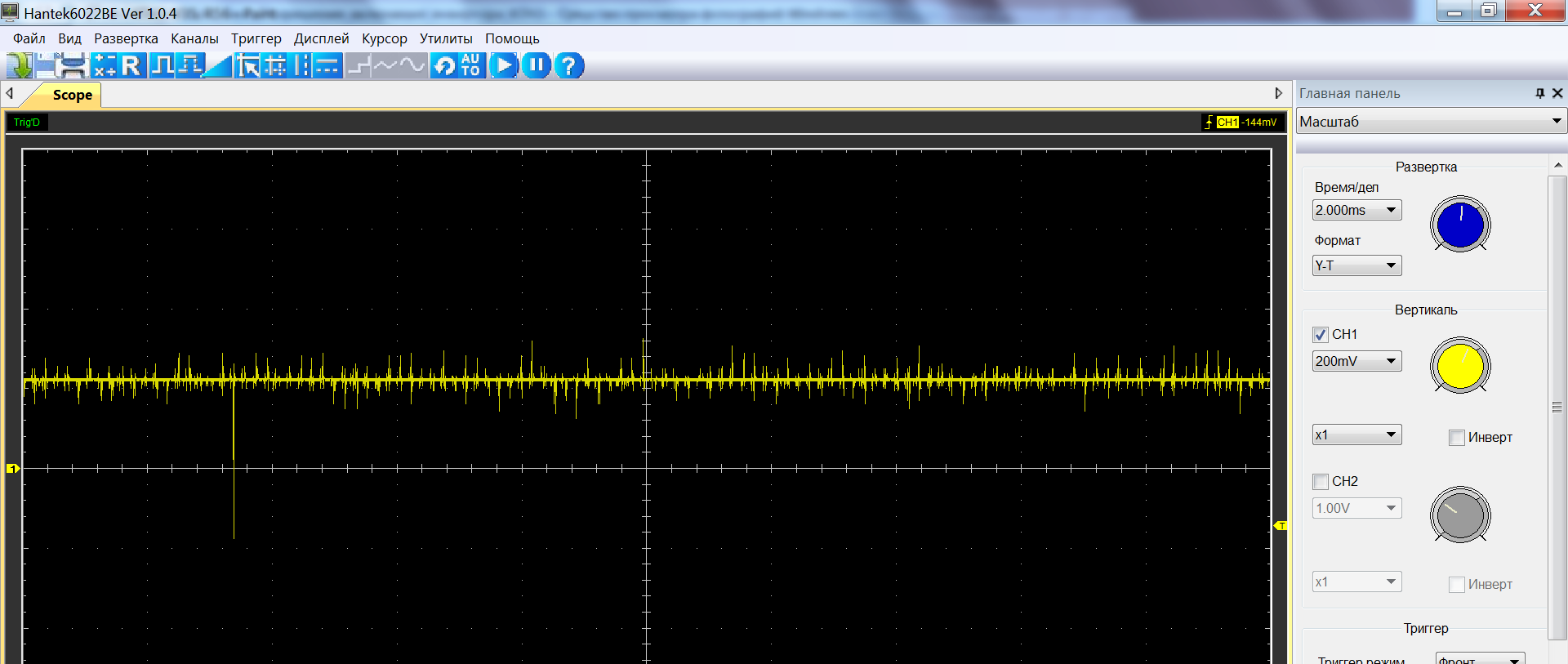
Task: Pin the Главная панель side panel
Action: coord(1540,93)
